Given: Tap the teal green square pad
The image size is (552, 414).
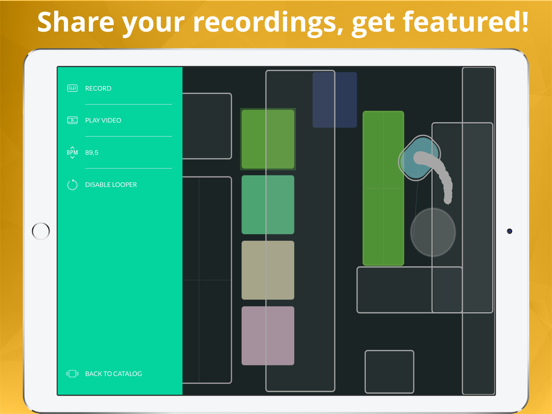Looking at the screenshot, I should click(x=268, y=205).
